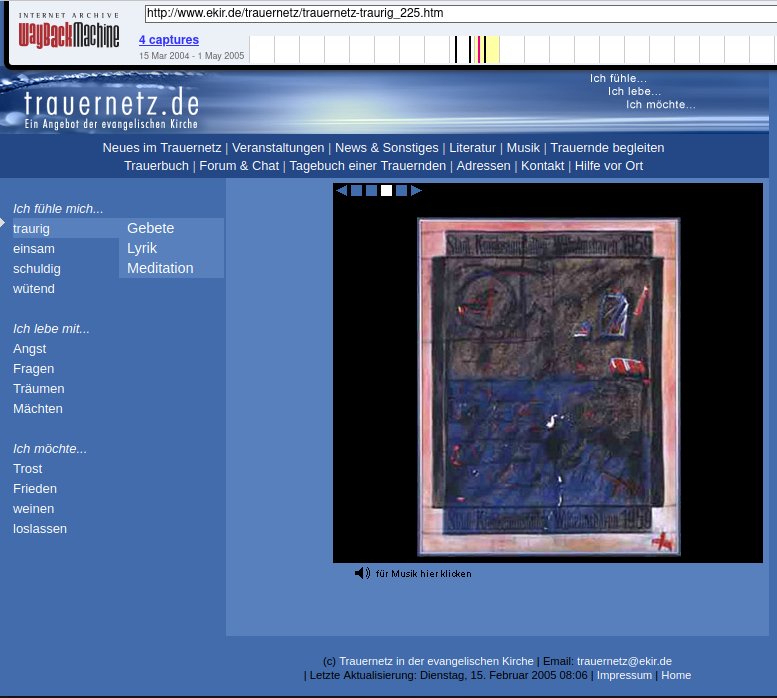The image size is (777, 698).
Task: Select 'wütend' in sidebar
Action: [x=34, y=288]
